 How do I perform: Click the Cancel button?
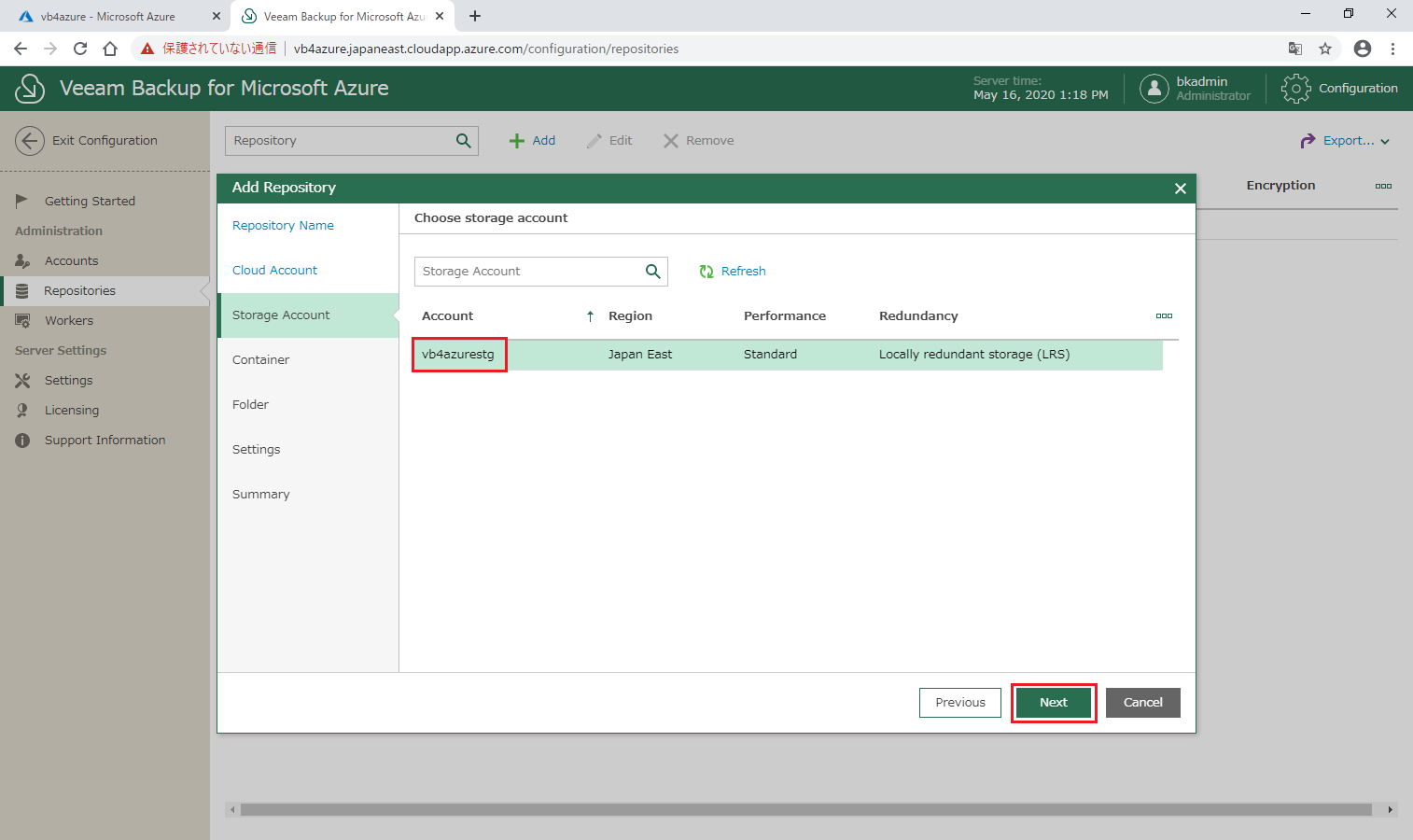pyautogui.click(x=1143, y=703)
